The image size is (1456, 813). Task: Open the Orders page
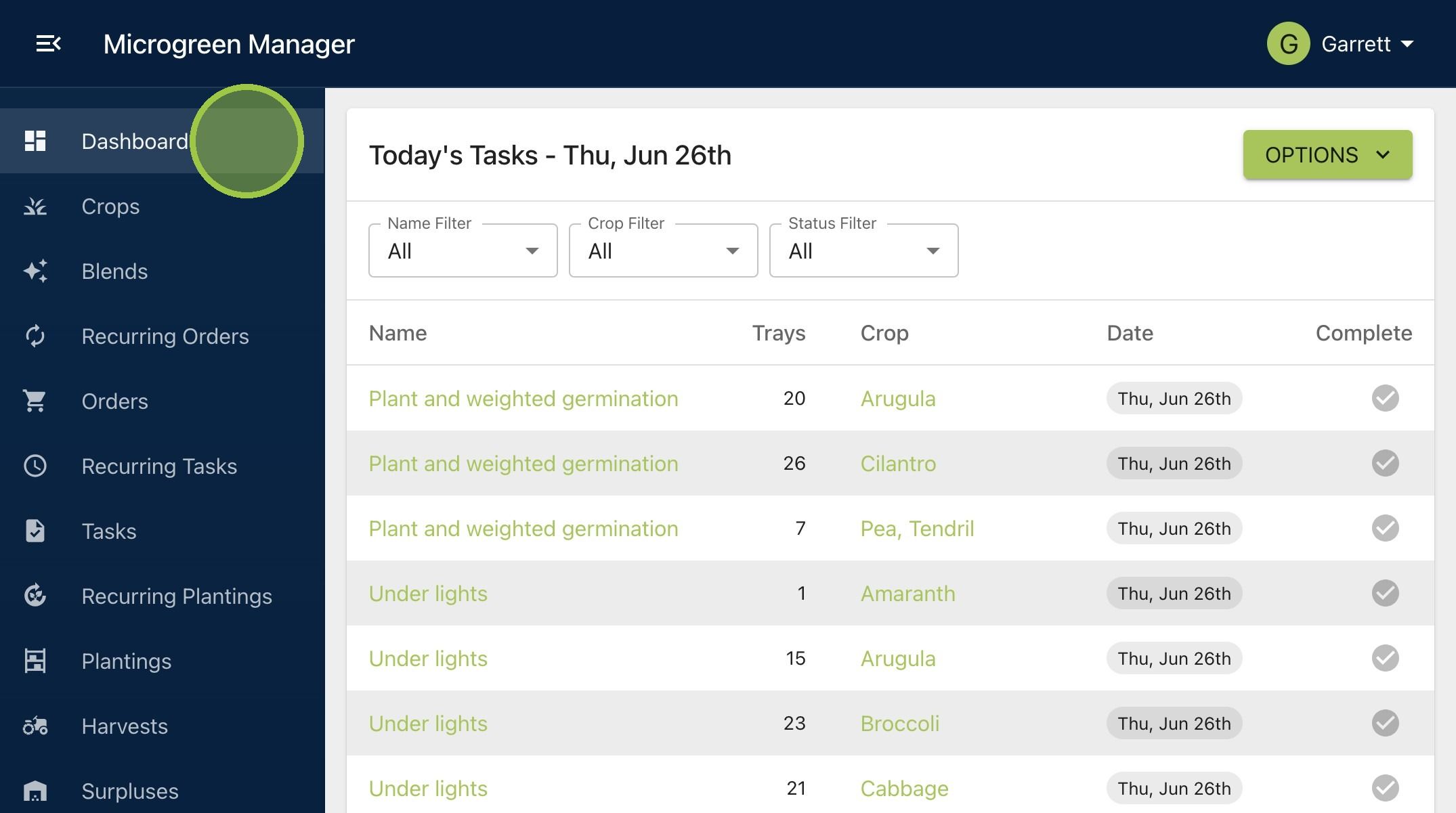(162, 401)
